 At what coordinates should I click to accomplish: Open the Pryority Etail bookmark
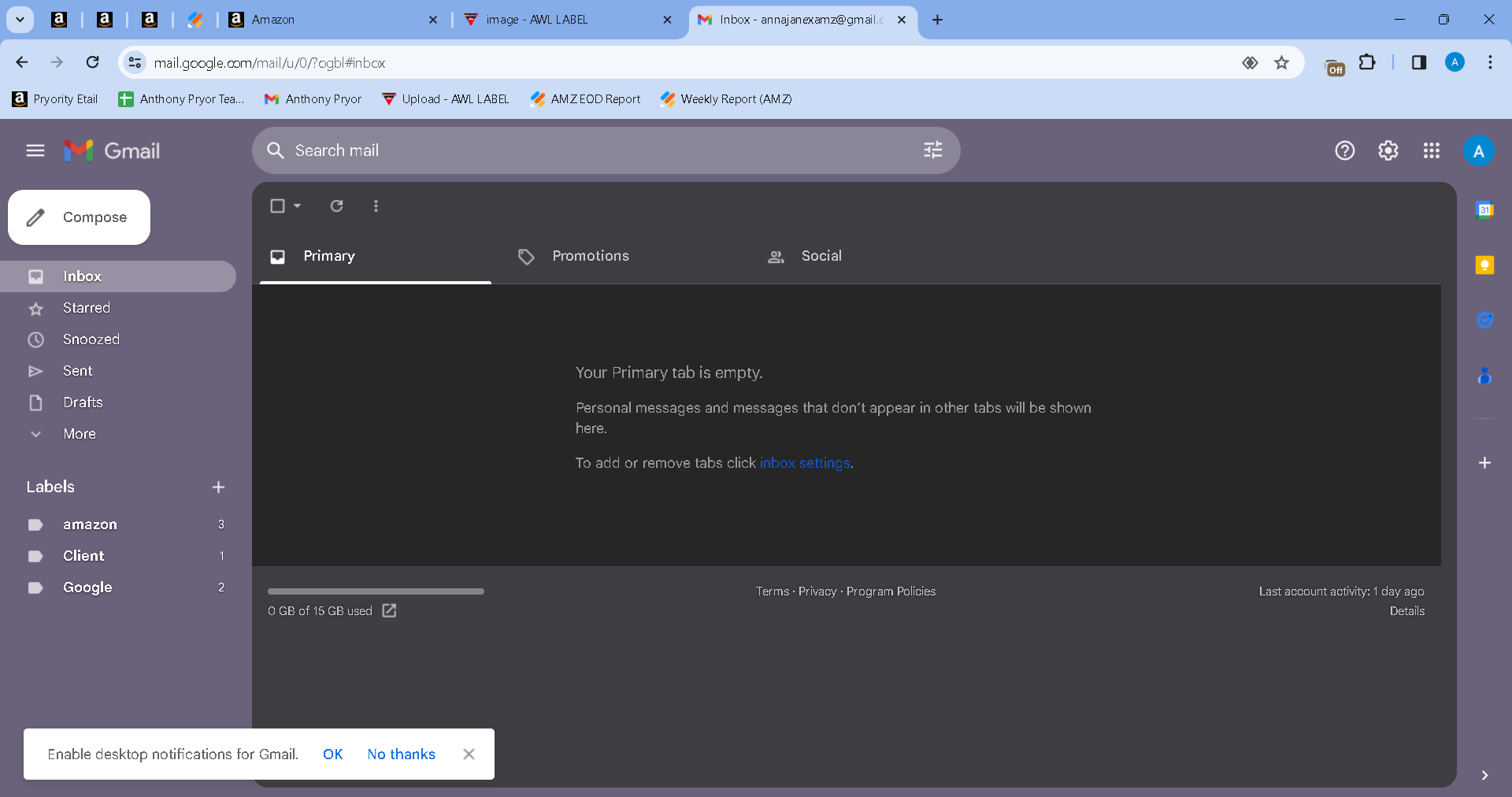(55, 99)
